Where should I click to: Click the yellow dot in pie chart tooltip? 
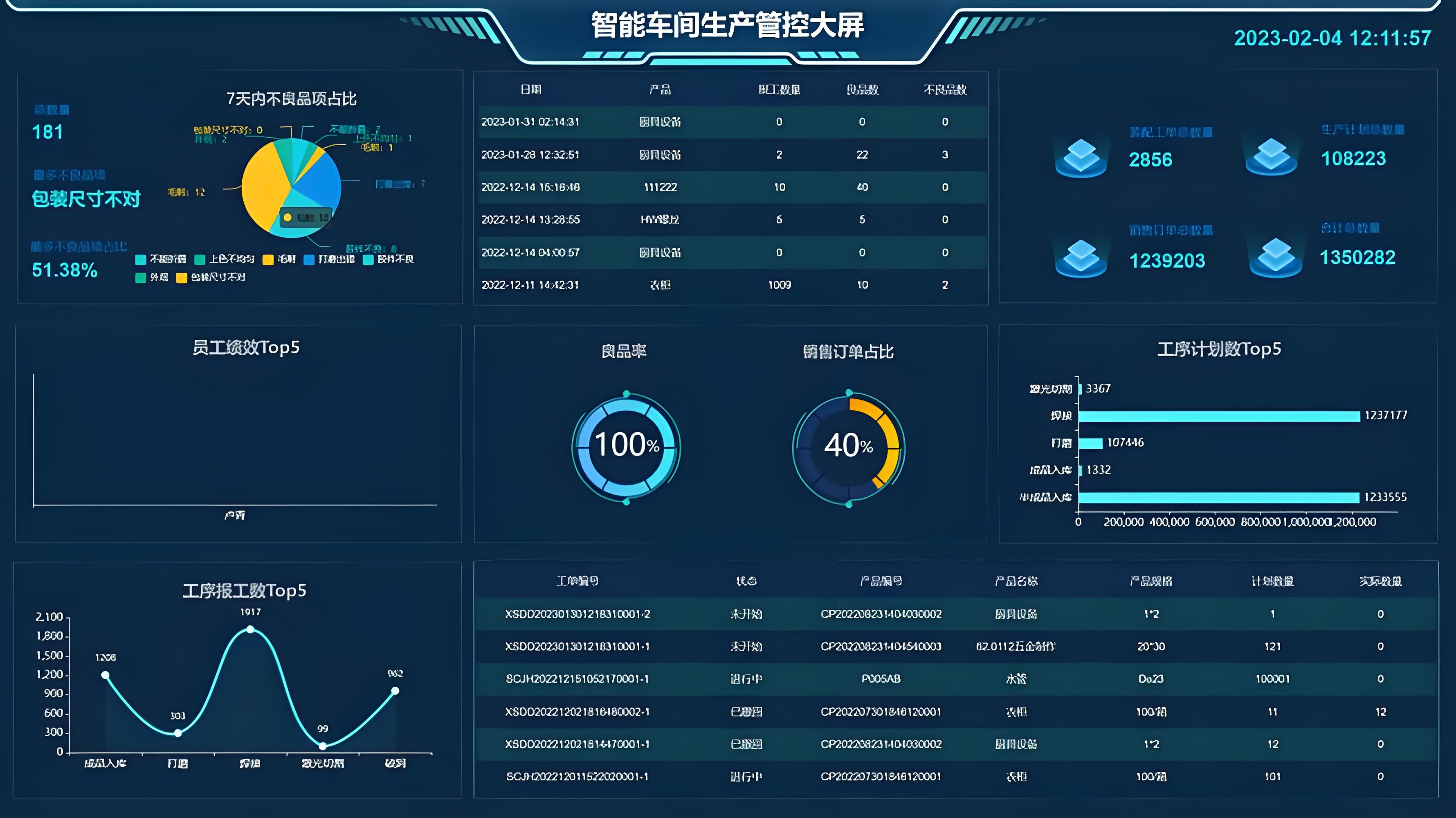coord(288,218)
